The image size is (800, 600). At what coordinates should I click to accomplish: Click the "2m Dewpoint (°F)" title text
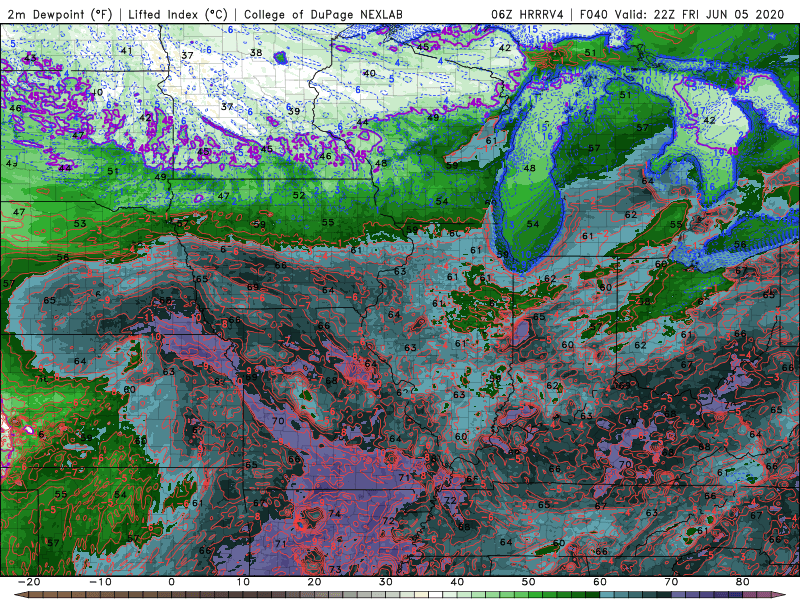coord(59,14)
